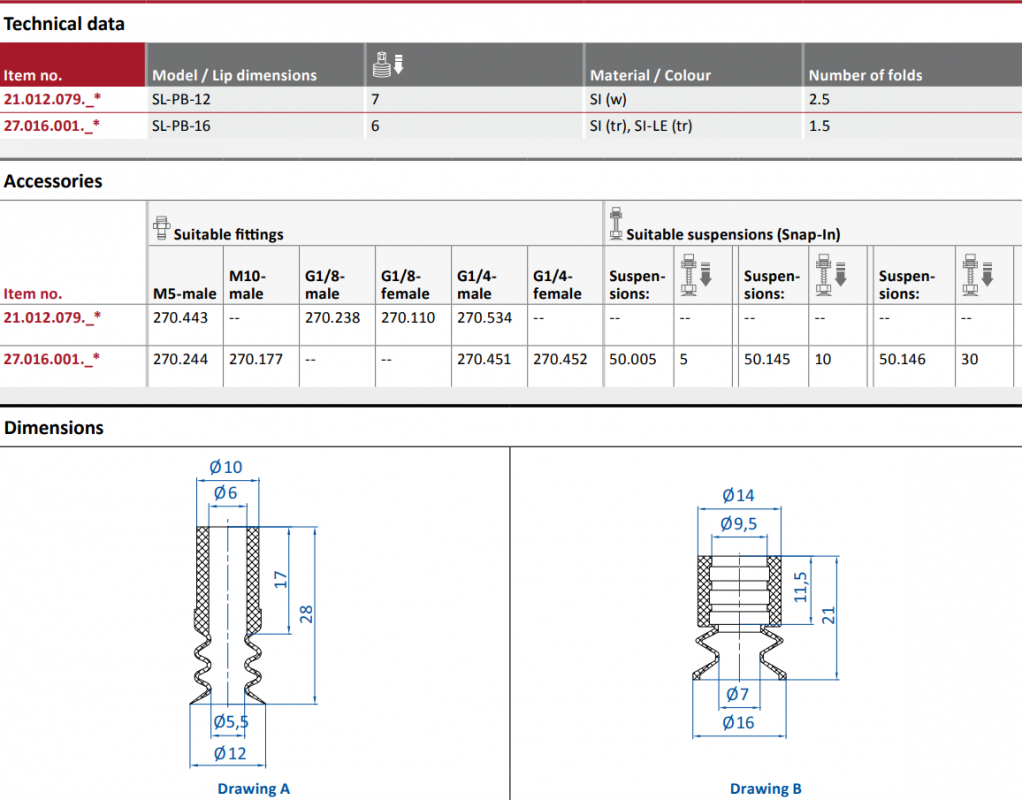This screenshot has height=800, width=1022.
Task: Click the Ø16 dimension in Drawing B
Action: pyautogui.click(x=738, y=722)
